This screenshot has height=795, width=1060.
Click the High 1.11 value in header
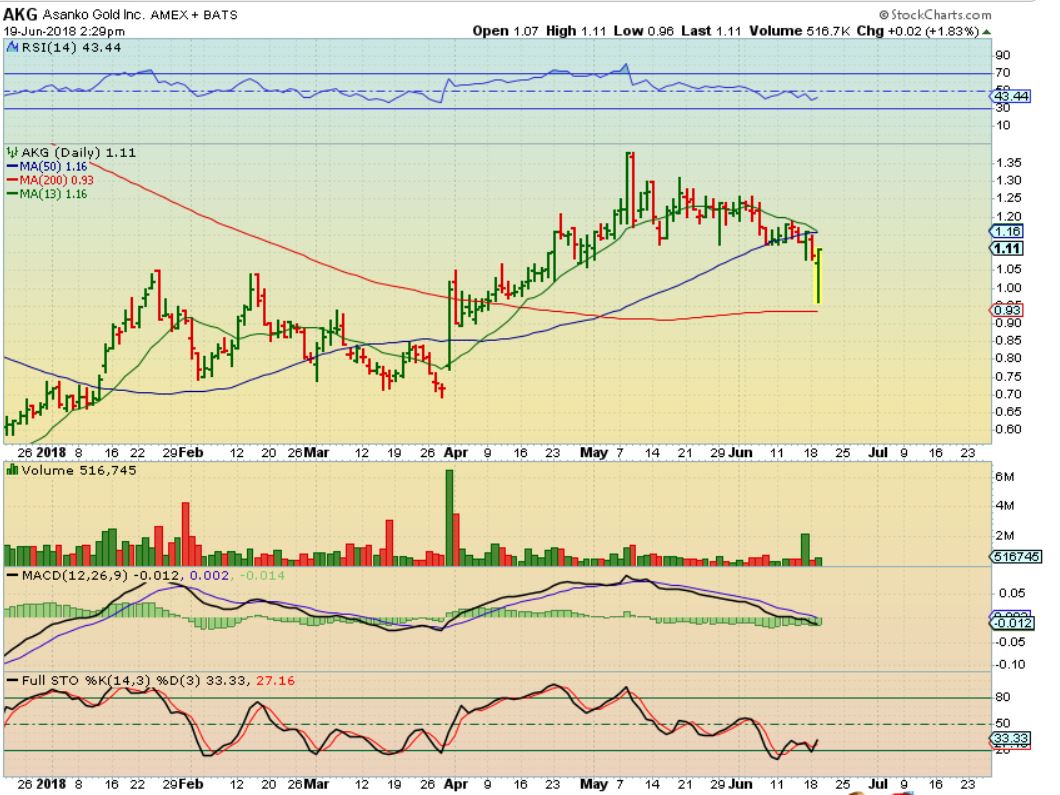click(576, 31)
